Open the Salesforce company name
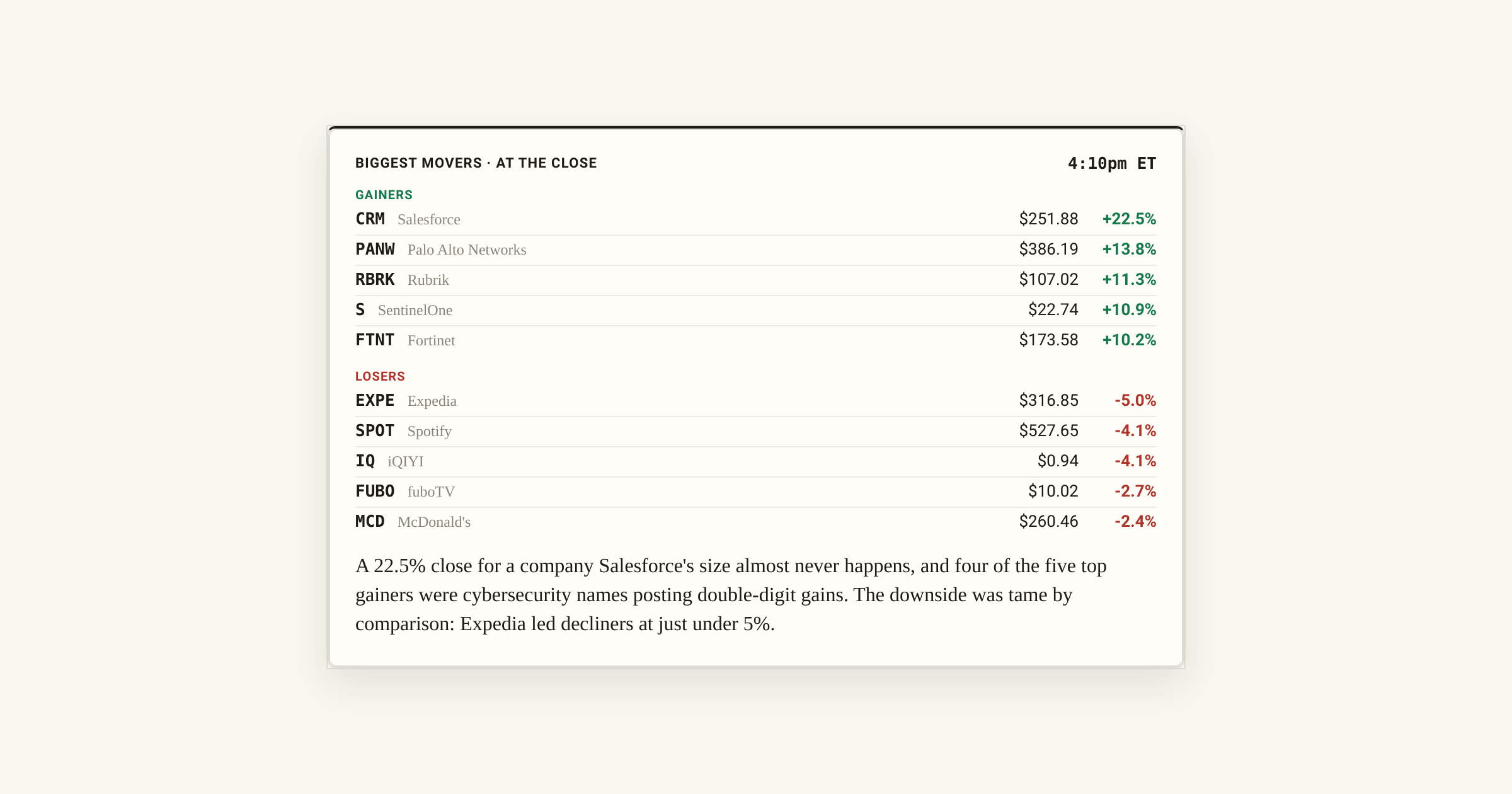The image size is (1512, 794). tap(428, 219)
